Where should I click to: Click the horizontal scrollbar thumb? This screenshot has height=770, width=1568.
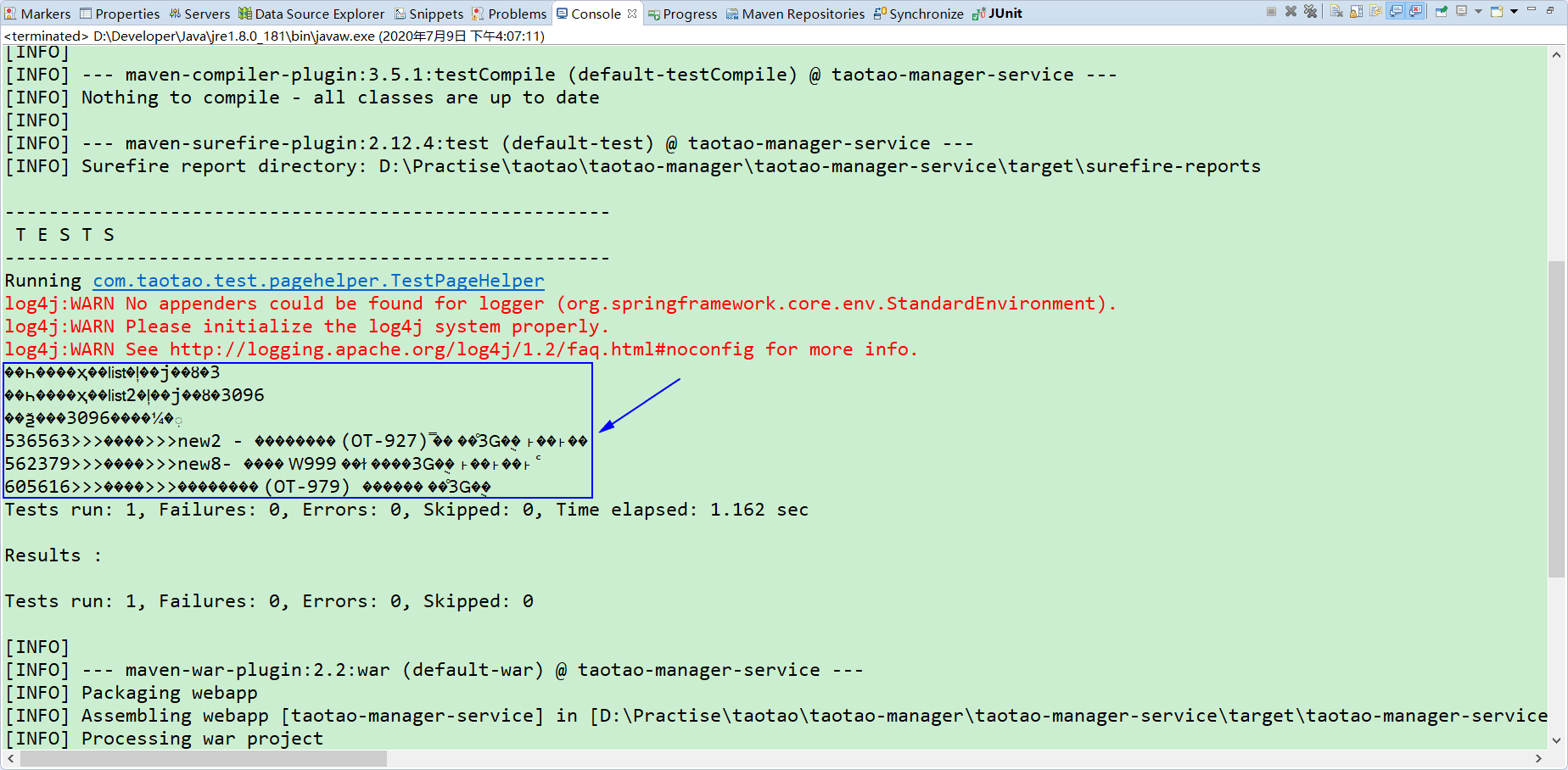pyautogui.click(x=204, y=758)
